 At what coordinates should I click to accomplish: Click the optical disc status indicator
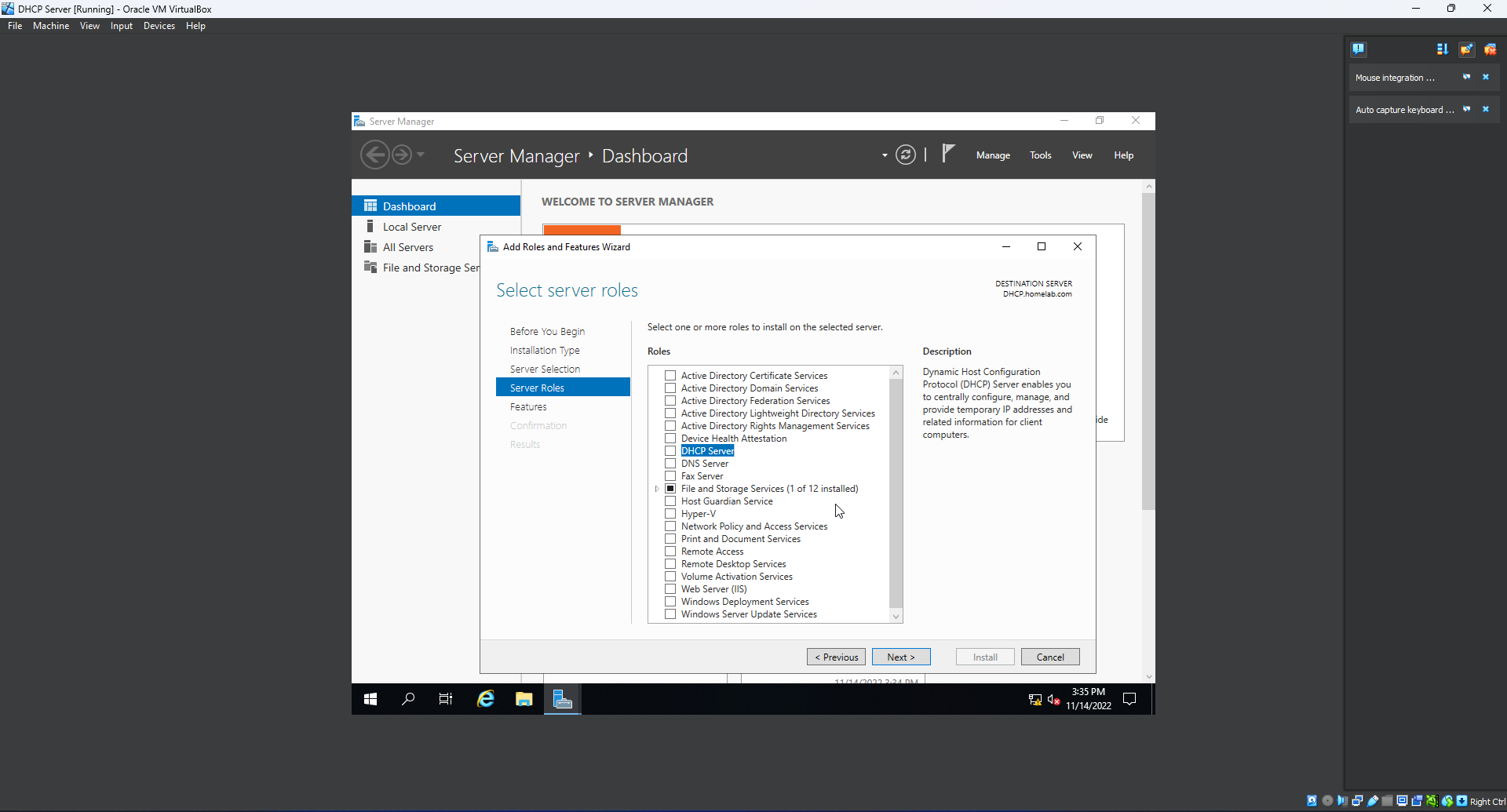coord(1327,801)
